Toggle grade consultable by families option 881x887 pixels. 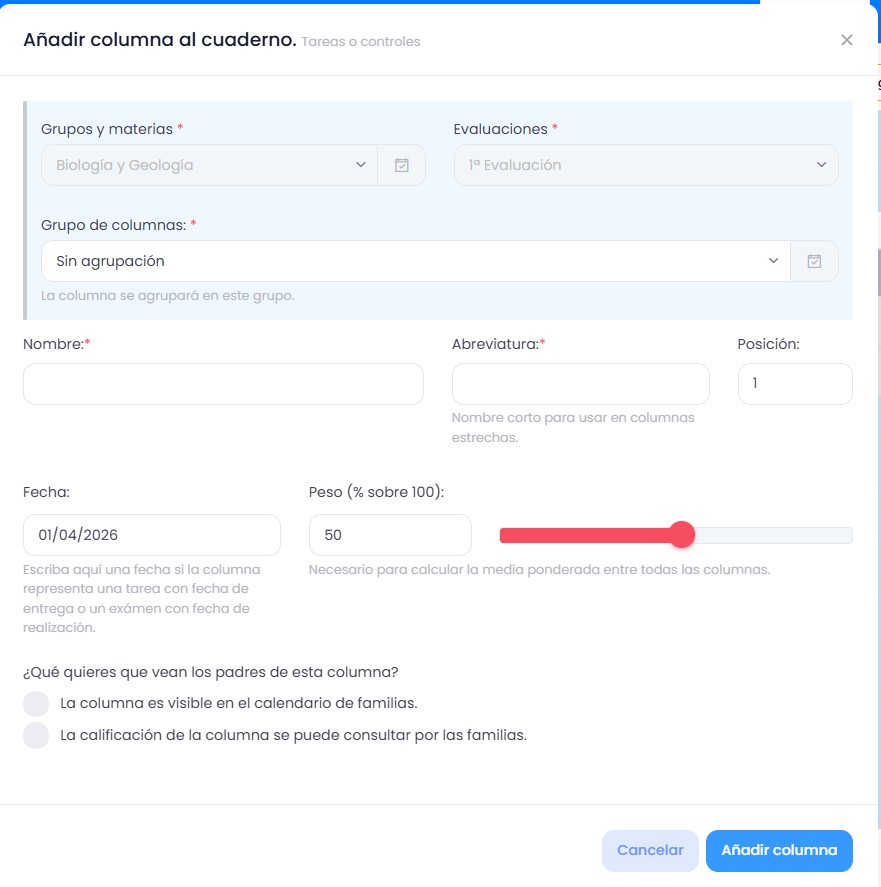(36, 735)
